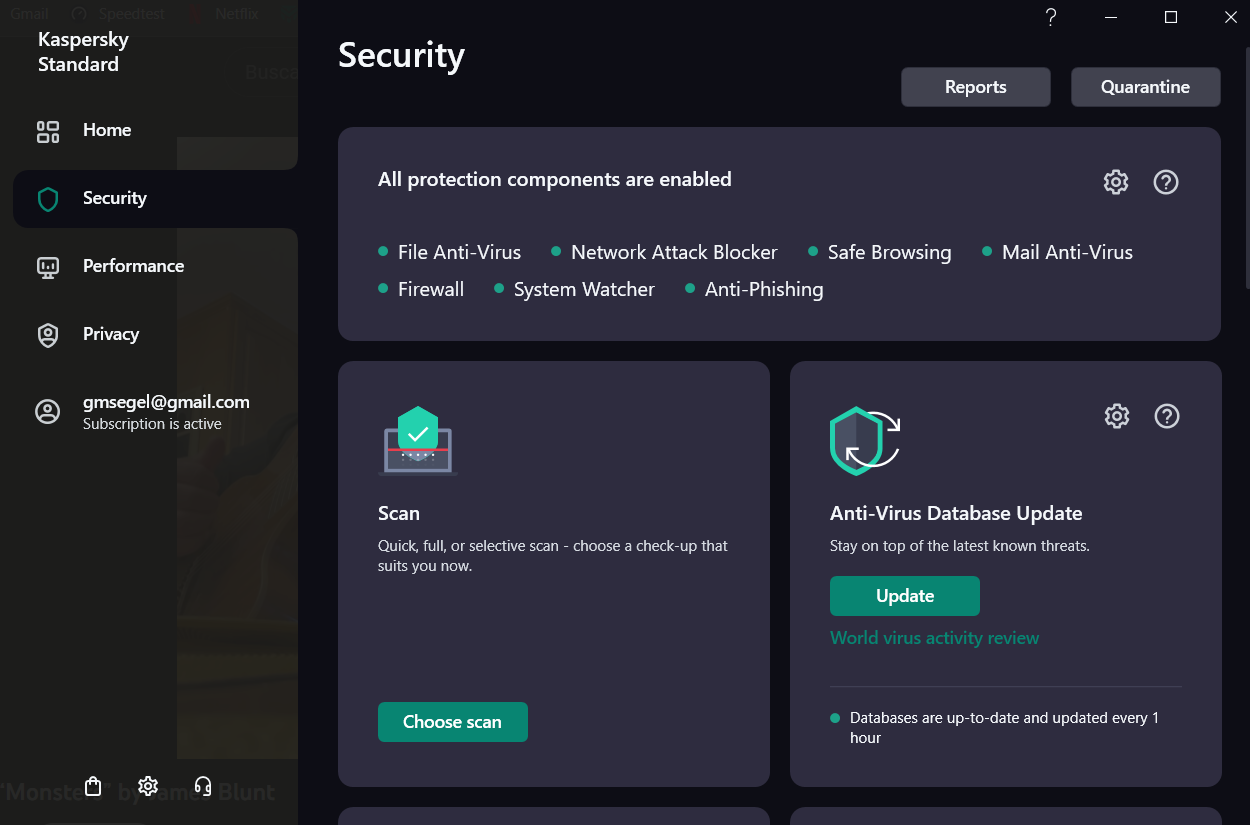Click the Update databases button

point(904,596)
